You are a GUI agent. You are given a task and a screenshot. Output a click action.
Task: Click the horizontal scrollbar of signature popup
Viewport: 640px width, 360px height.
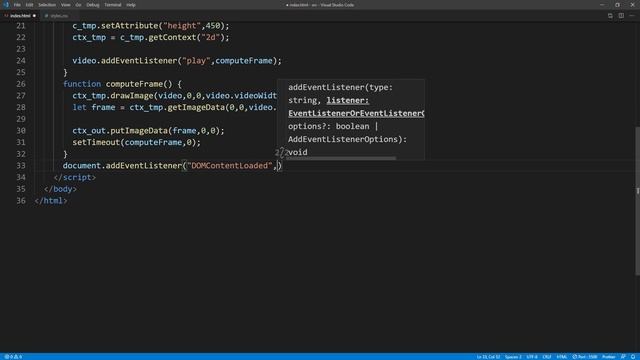341,158
